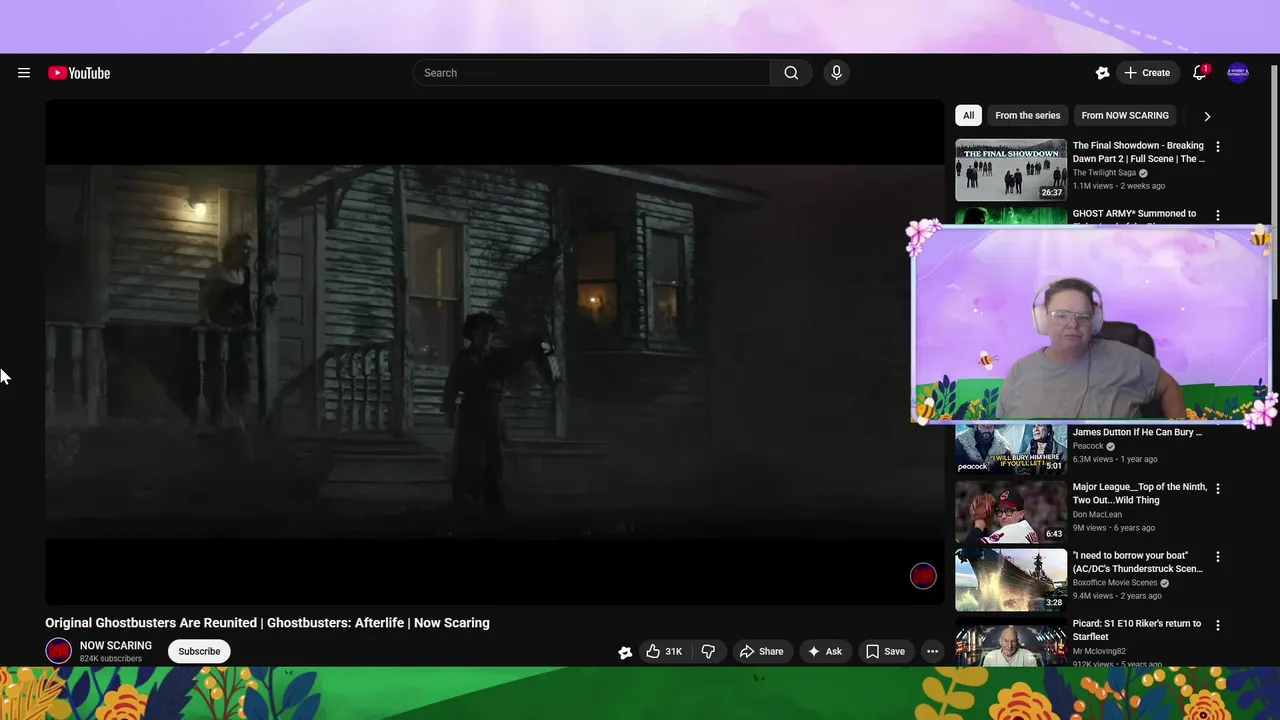
Task: Ask about this video
Action: click(x=825, y=651)
